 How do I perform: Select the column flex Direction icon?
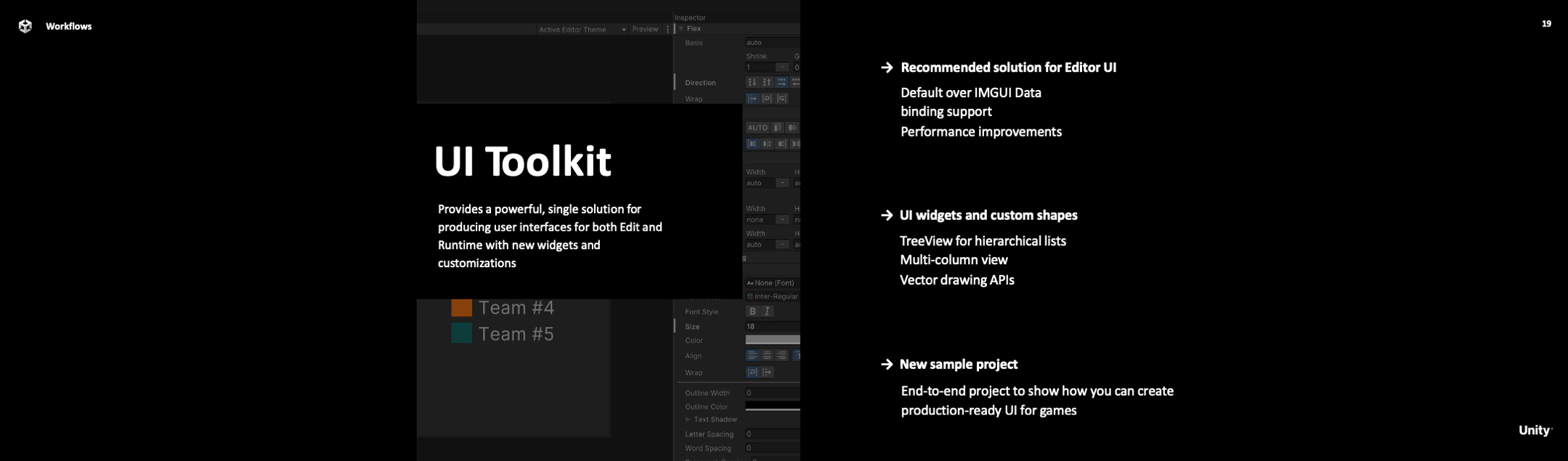coord(752,82)
